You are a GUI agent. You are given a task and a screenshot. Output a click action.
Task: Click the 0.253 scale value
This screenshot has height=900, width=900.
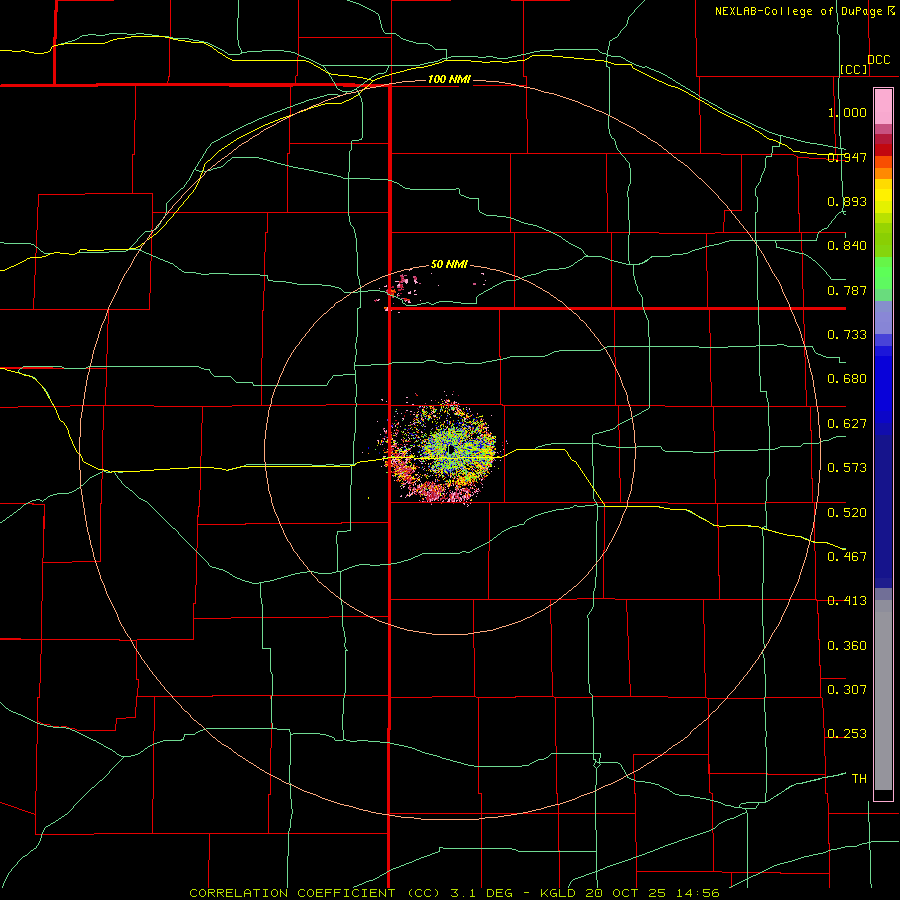tap(847, 734)
